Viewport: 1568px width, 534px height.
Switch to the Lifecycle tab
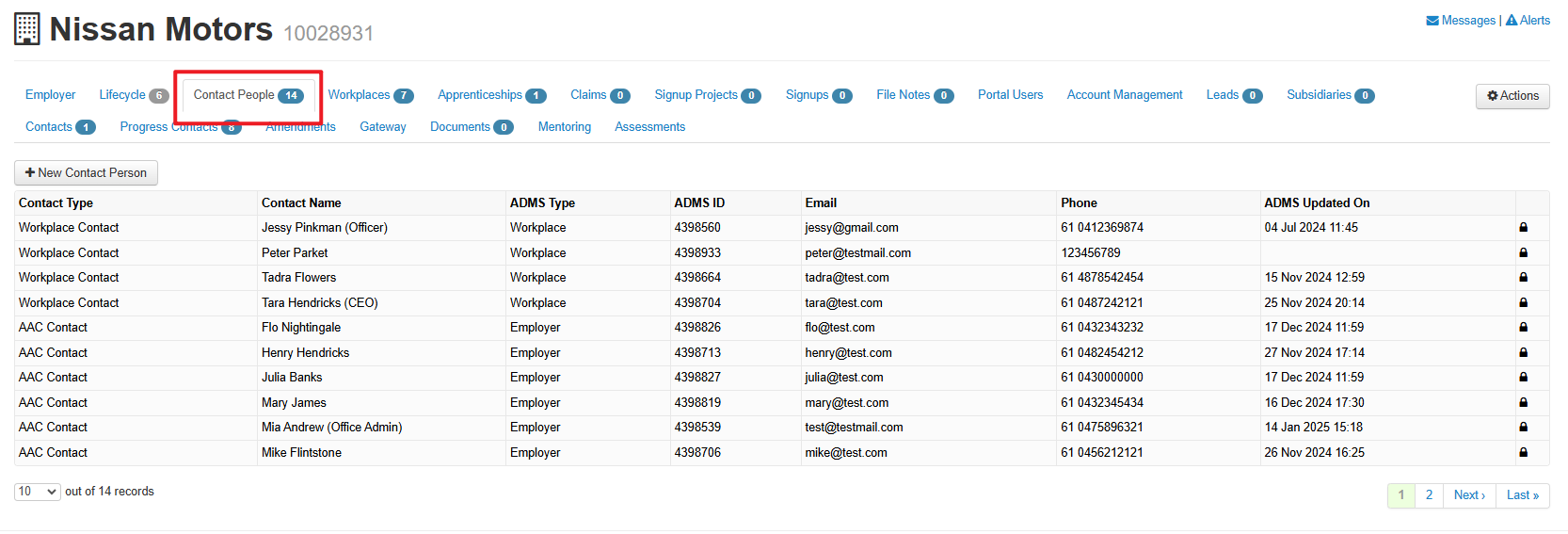click(134, 95)
